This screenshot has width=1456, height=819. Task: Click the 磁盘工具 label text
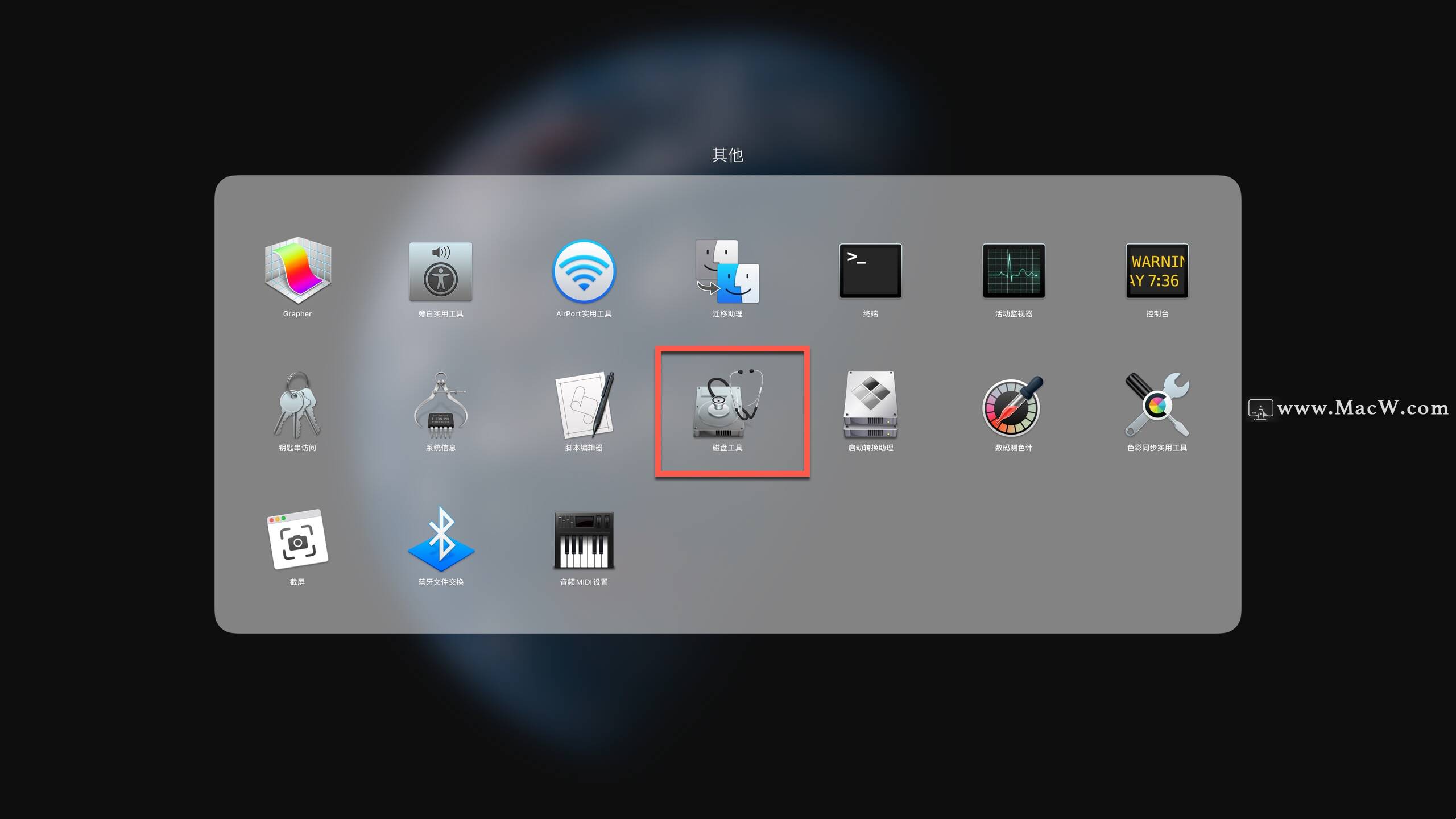[x=727, y=448]
